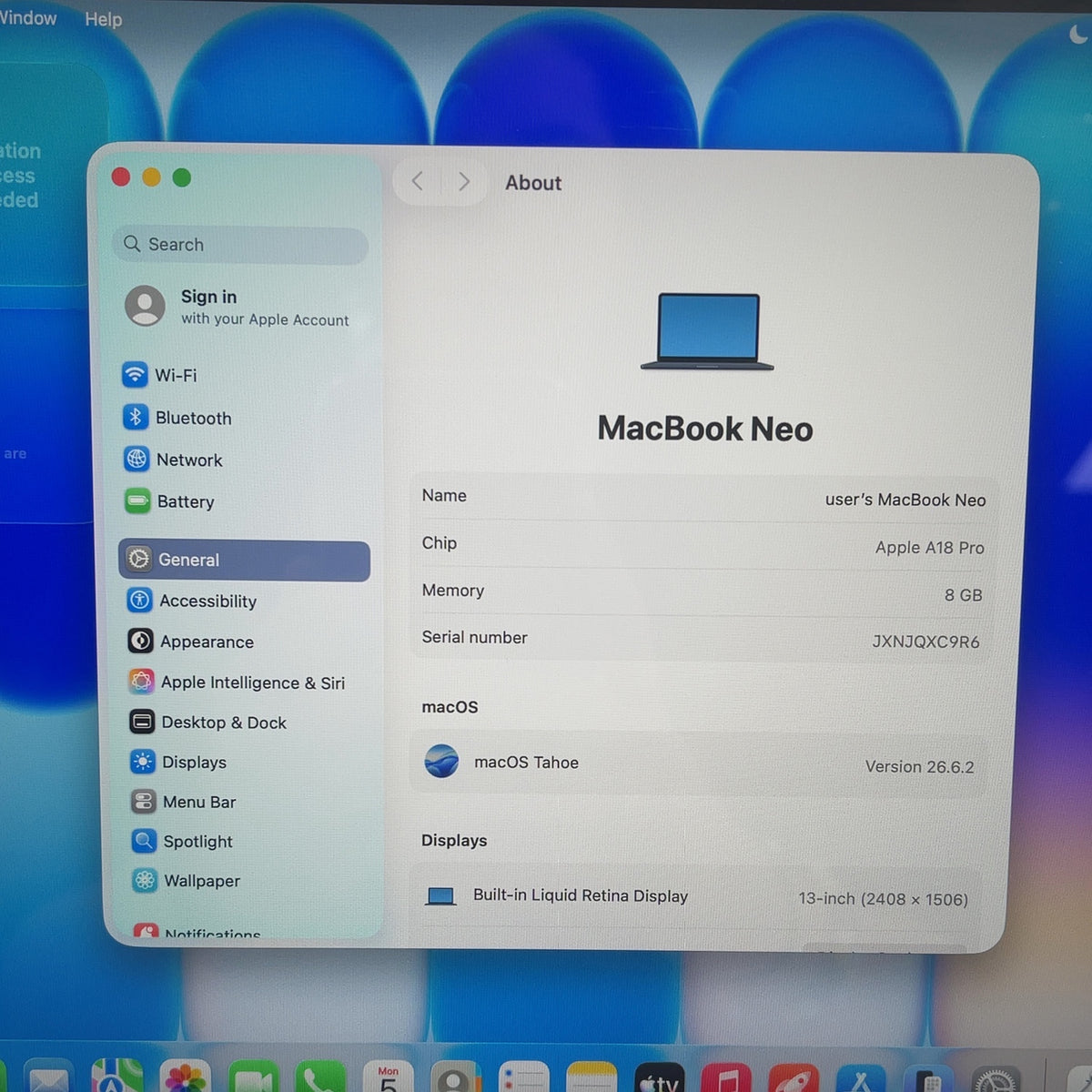
Task: Select Displays in the sidebar
Action: (x=178, y=762)
